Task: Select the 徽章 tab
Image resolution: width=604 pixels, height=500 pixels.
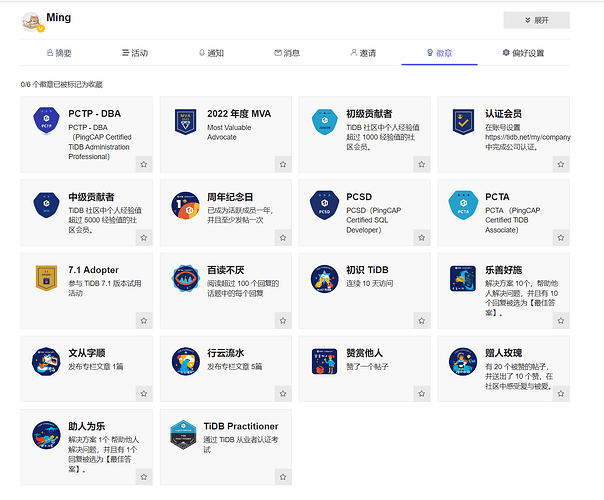Action: (439, 53)
